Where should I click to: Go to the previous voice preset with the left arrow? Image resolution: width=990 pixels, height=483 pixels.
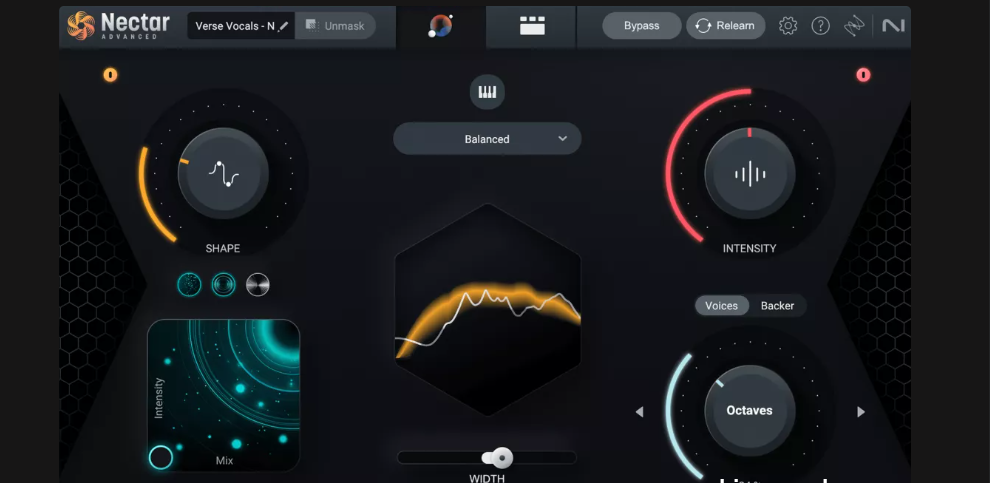pos(639,412)
